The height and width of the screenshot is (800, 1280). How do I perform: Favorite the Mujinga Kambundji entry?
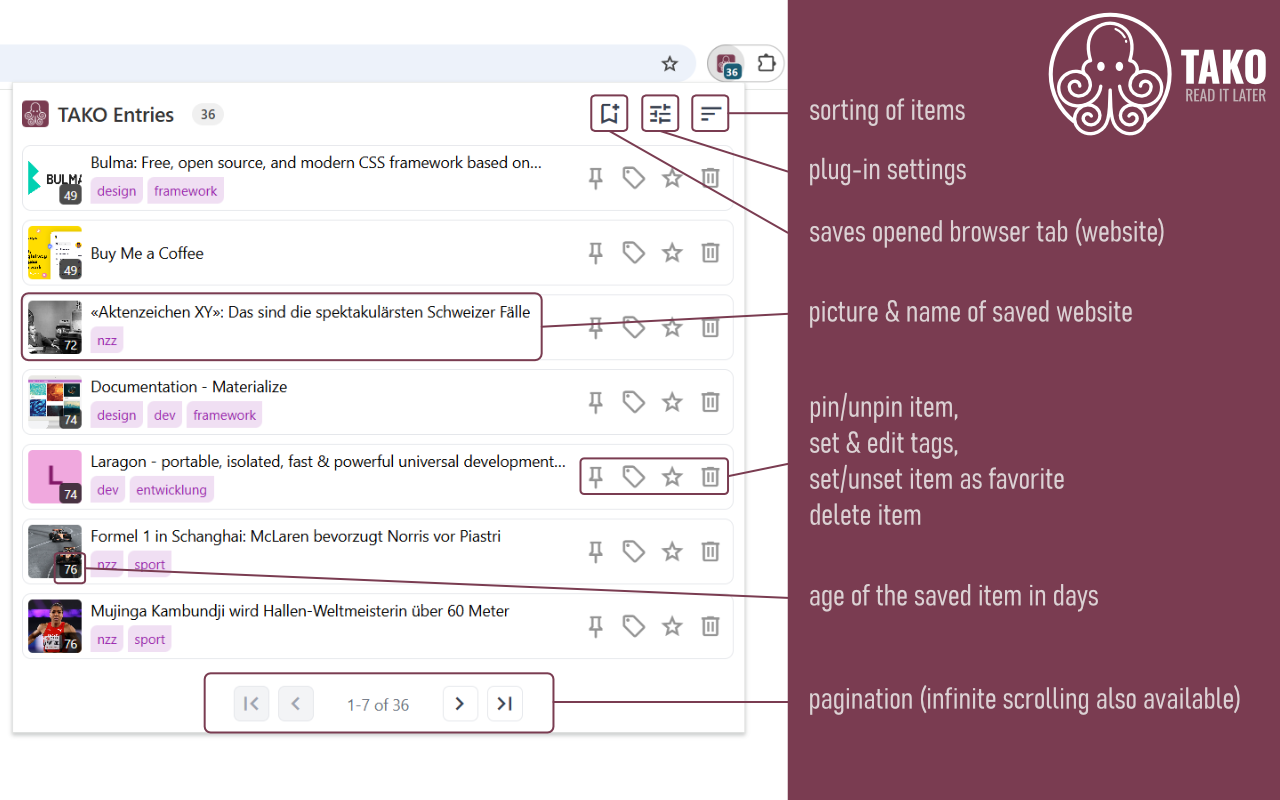click(672, 626)
